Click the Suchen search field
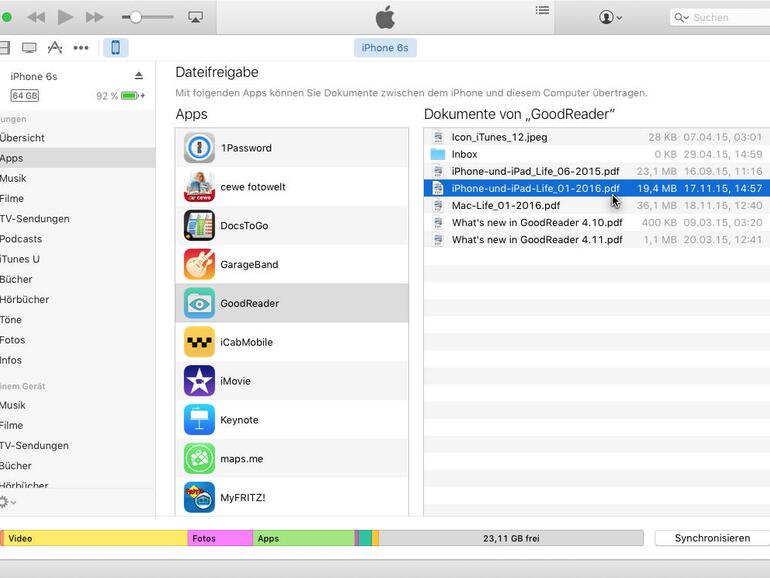The width and height of the screenshot is (770, 578). [720, 18]
